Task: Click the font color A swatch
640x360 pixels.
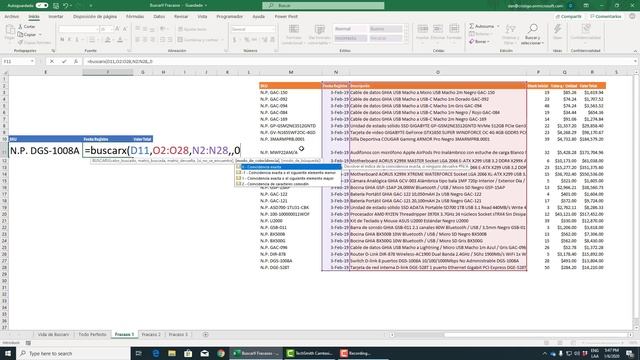Action: [x=120, y=40]
